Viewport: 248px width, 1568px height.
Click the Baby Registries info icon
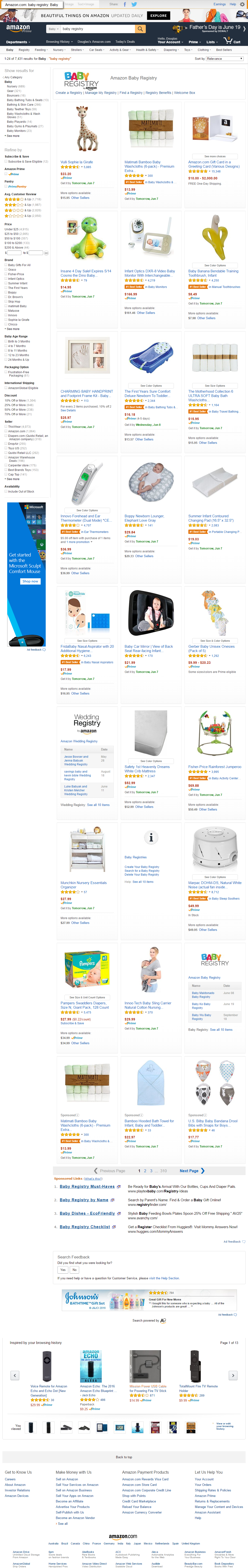(x=151, y=838)
